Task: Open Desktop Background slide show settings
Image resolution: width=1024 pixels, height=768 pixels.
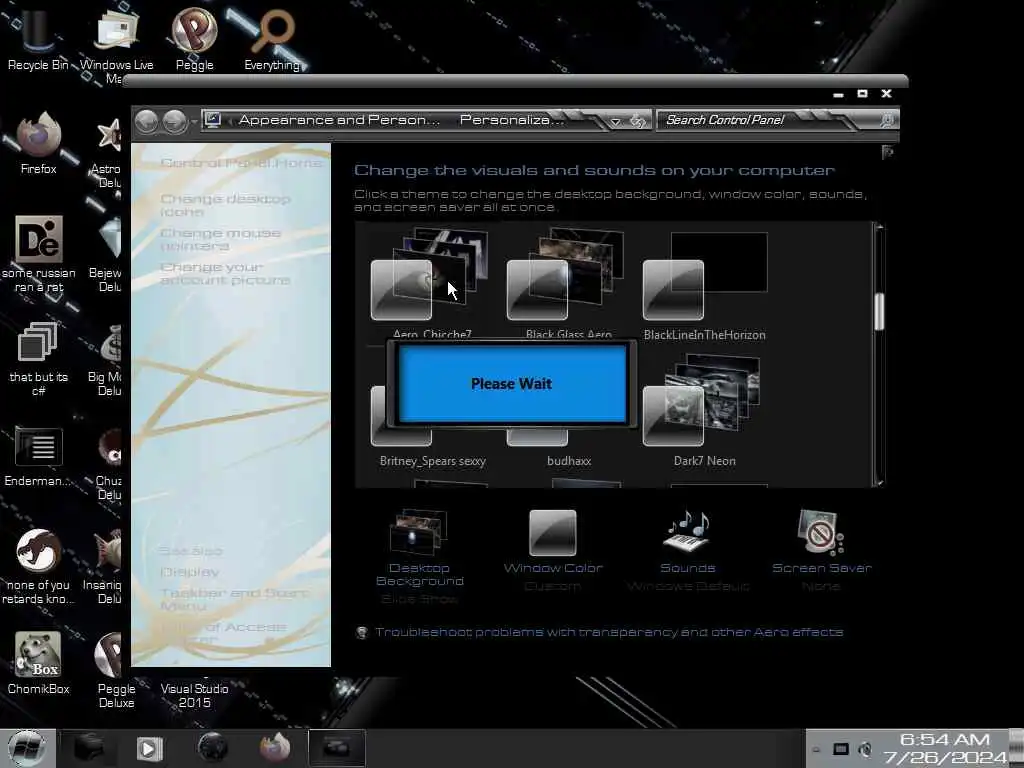Action: coord(419,556)
